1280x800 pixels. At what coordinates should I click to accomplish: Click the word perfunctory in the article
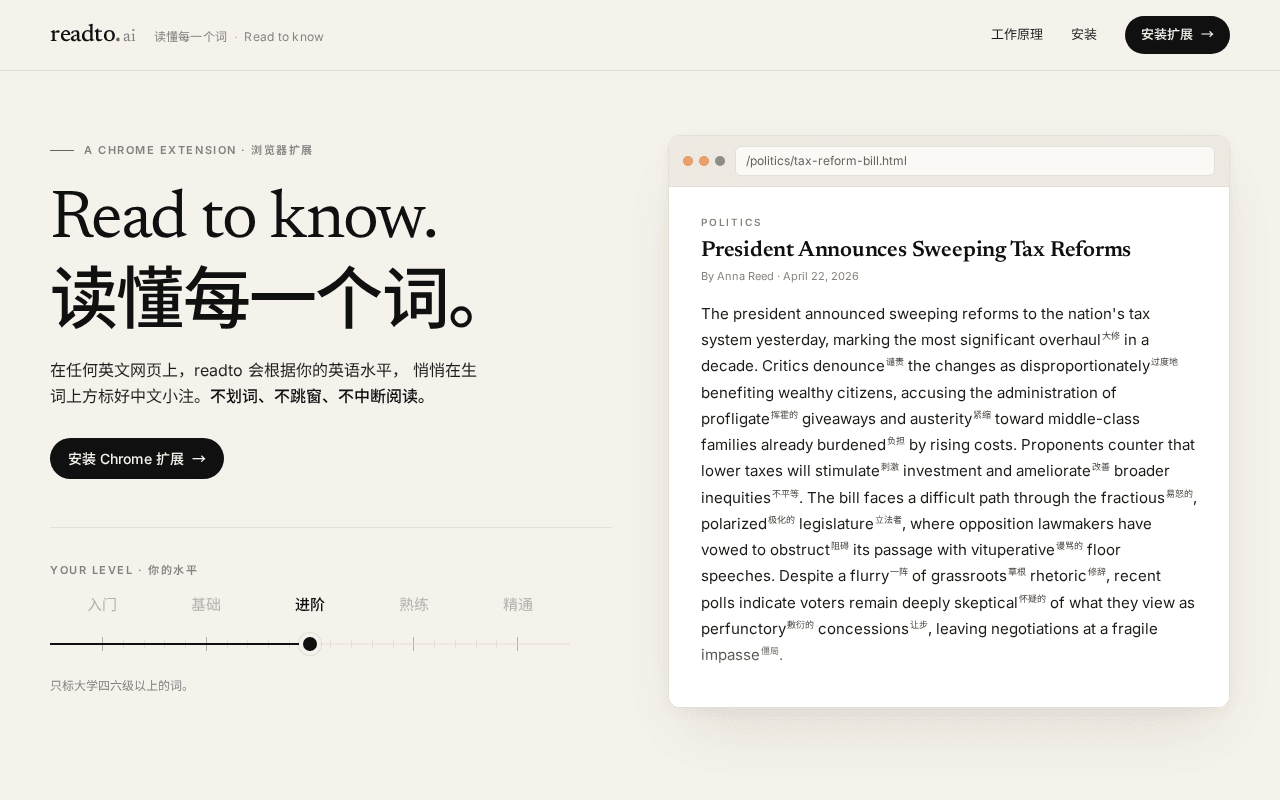743,629
